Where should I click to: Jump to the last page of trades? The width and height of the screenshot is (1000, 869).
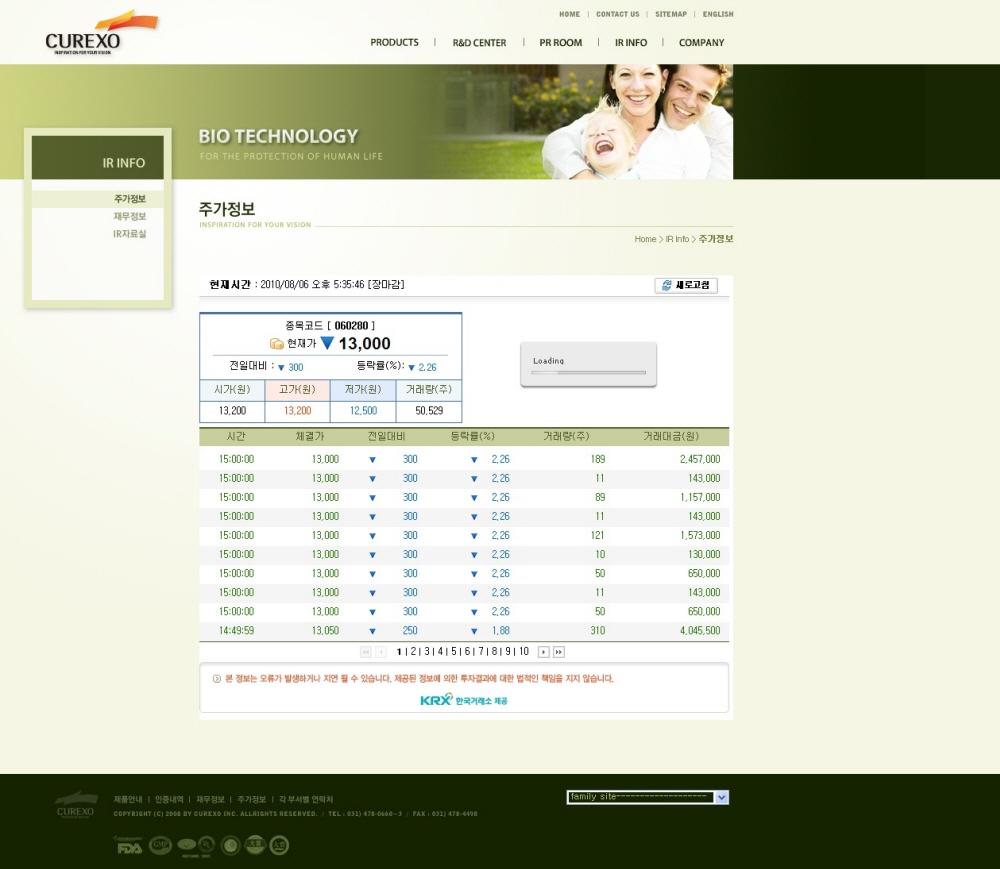pos(559,652)
